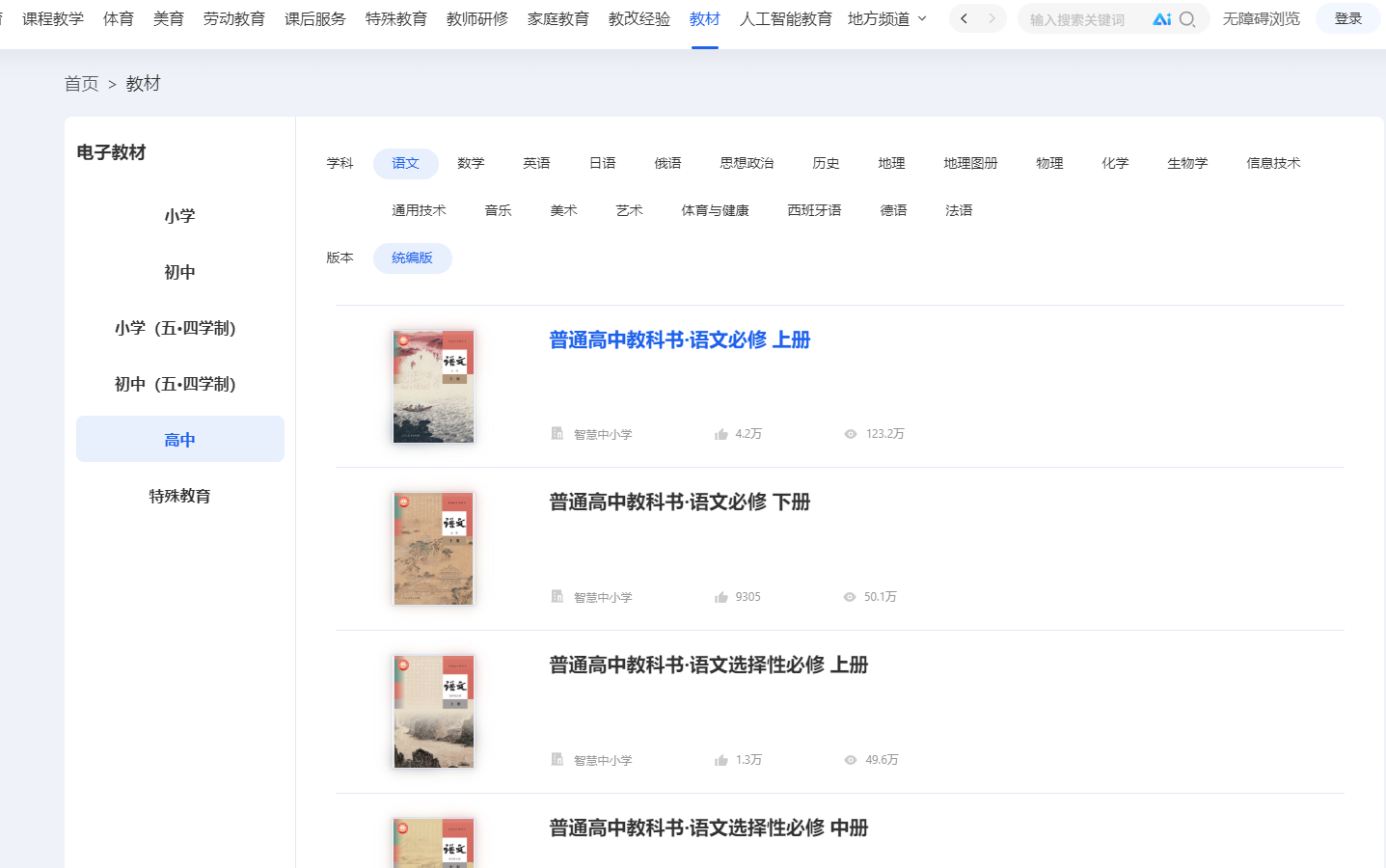Image resolution: width=1386 pixels, height=868 pixels.
Task: Open the 家庭教育 nav item
Action: (x=558, y=18)
